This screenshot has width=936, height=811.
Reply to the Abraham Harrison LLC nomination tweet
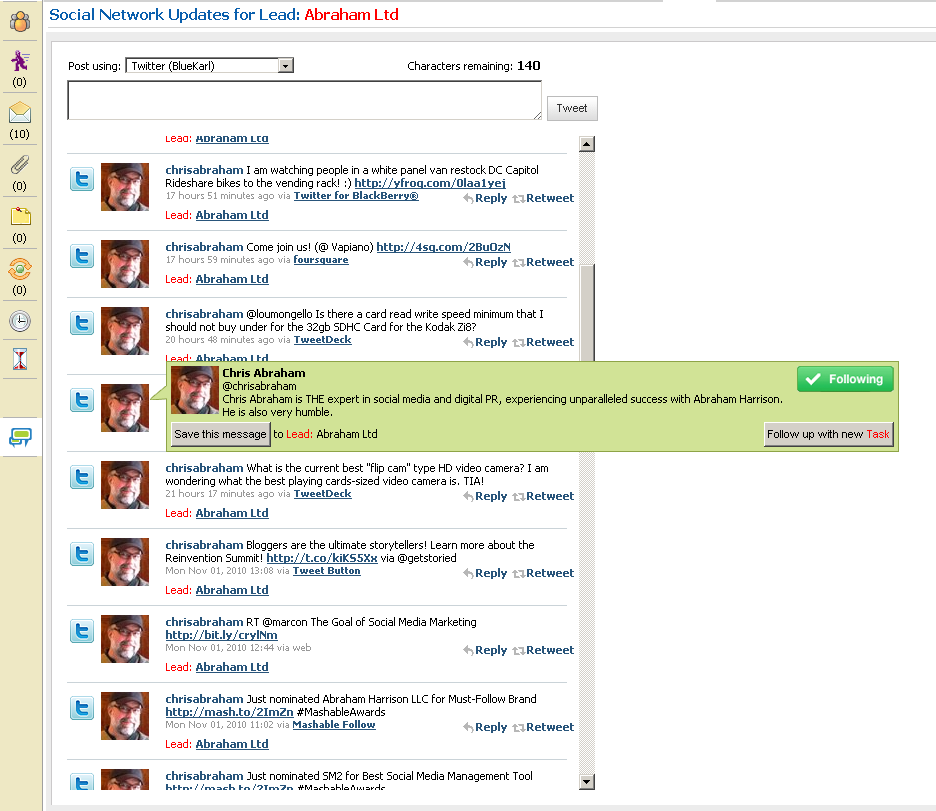[485, 727]
